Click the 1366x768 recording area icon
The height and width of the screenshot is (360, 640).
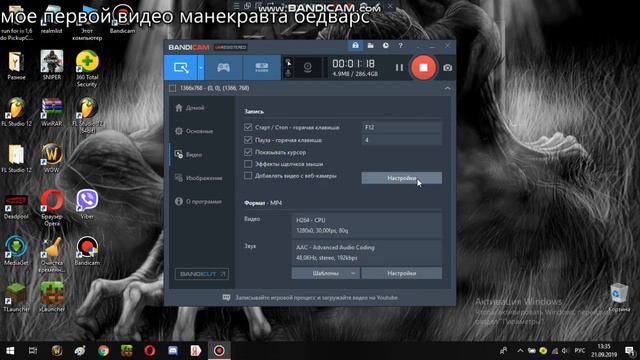point(173,88)
